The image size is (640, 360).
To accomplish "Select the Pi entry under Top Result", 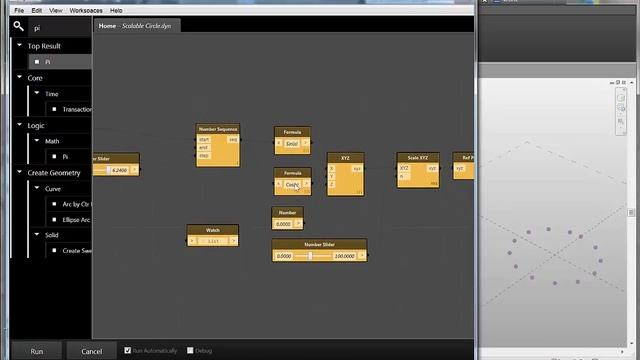I will click(60, 62).
